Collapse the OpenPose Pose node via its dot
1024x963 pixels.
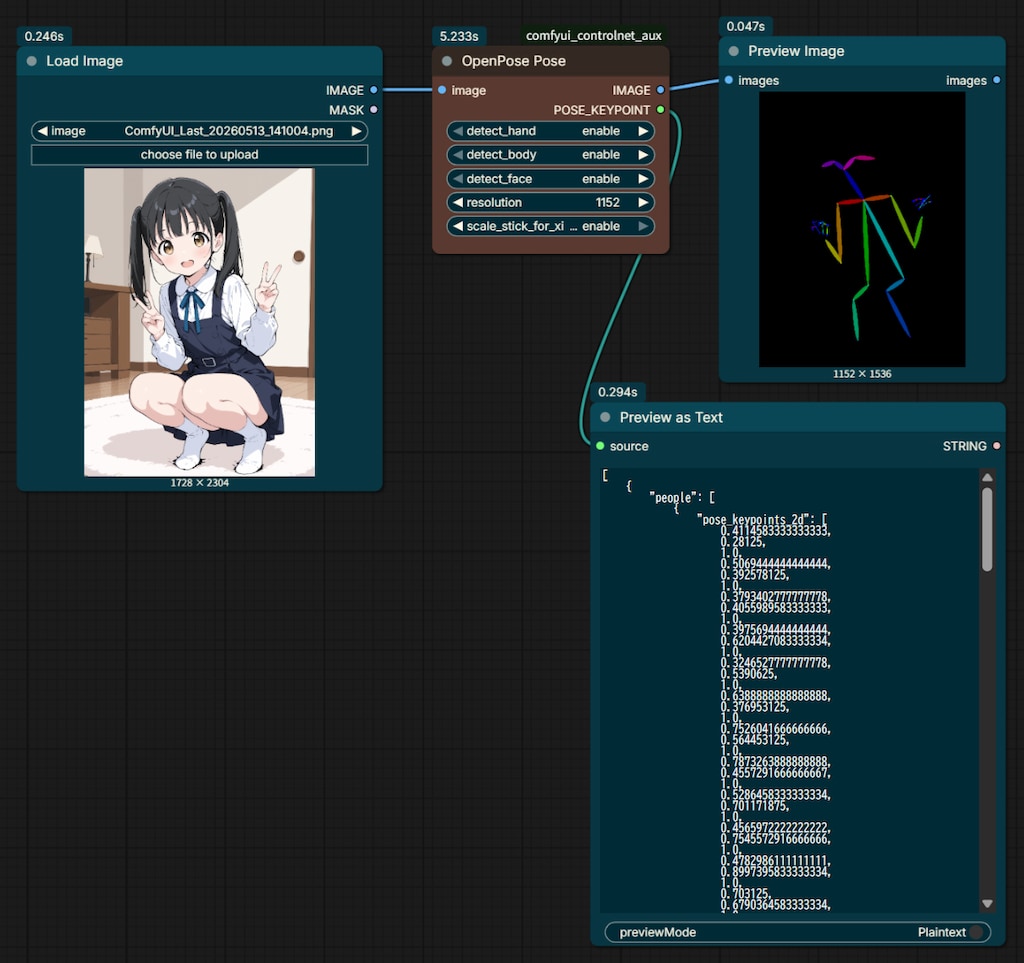click(447, 61)
